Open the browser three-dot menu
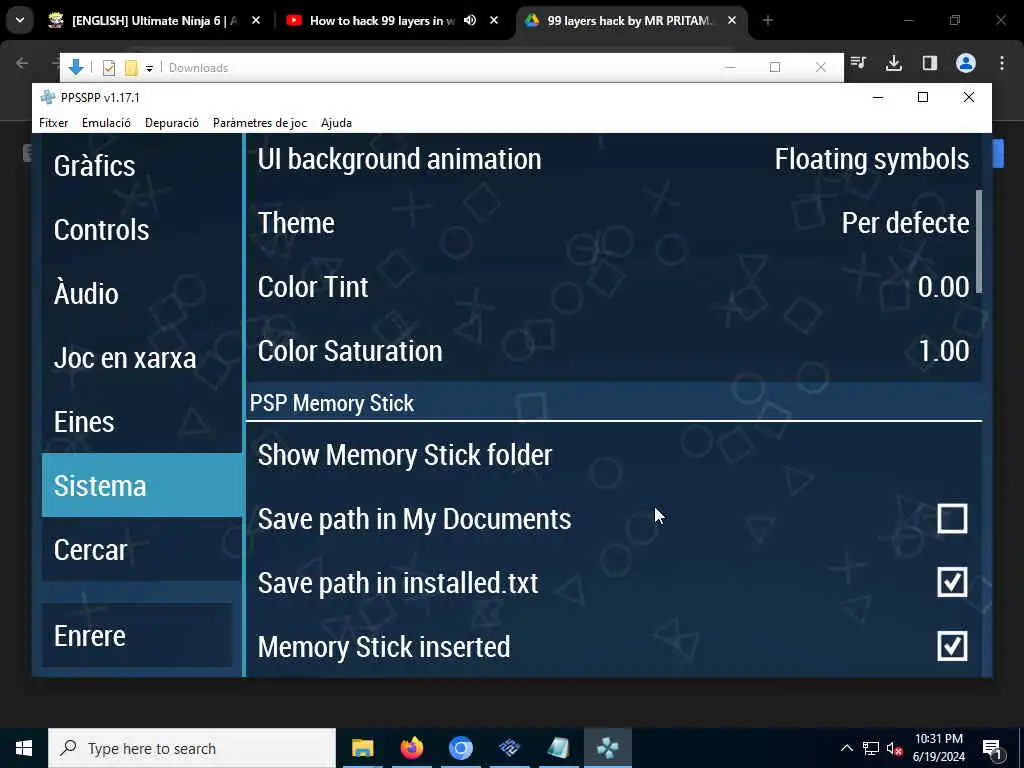 1002,63
